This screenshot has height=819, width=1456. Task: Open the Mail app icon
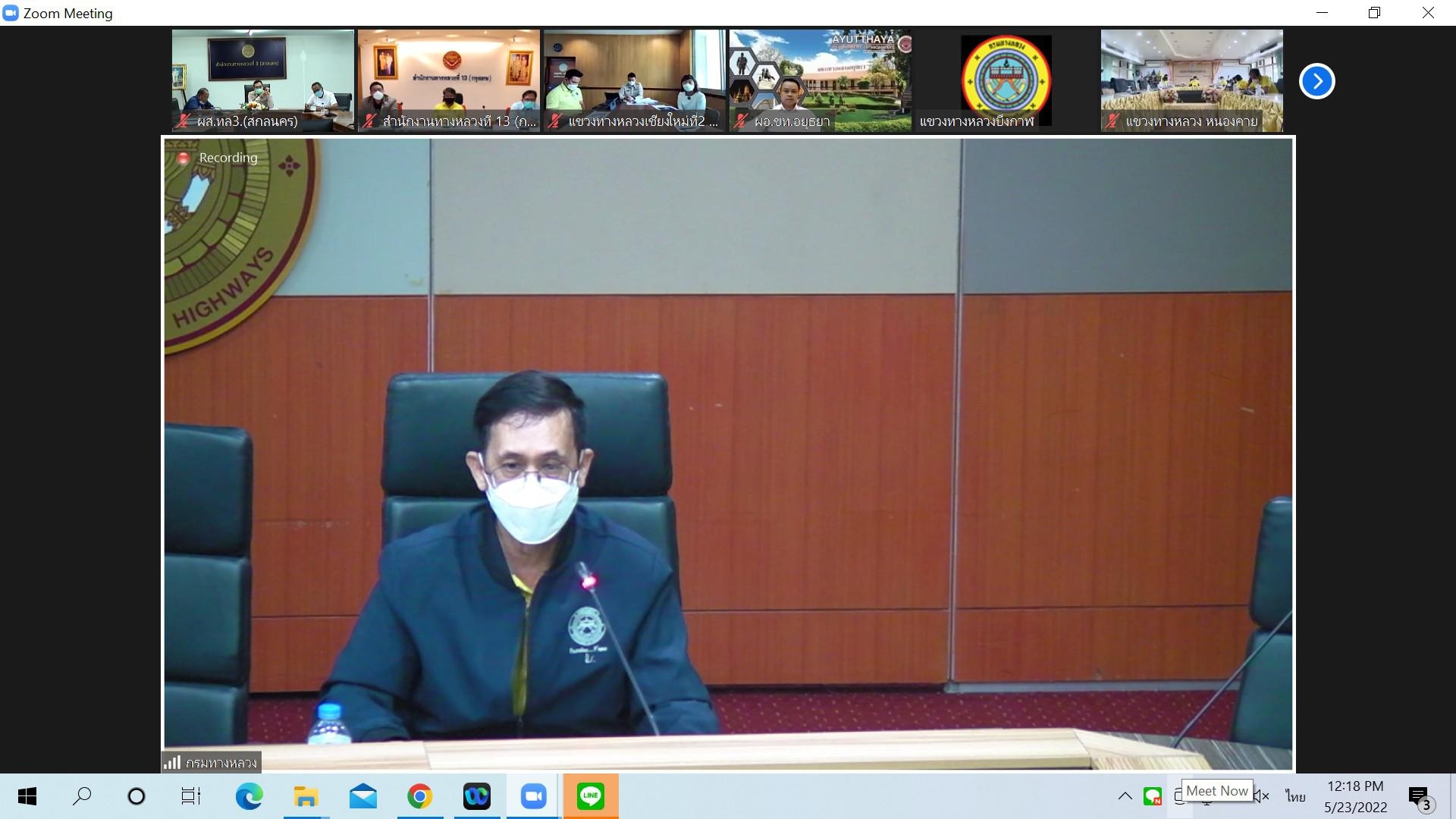tap(362, 796)
